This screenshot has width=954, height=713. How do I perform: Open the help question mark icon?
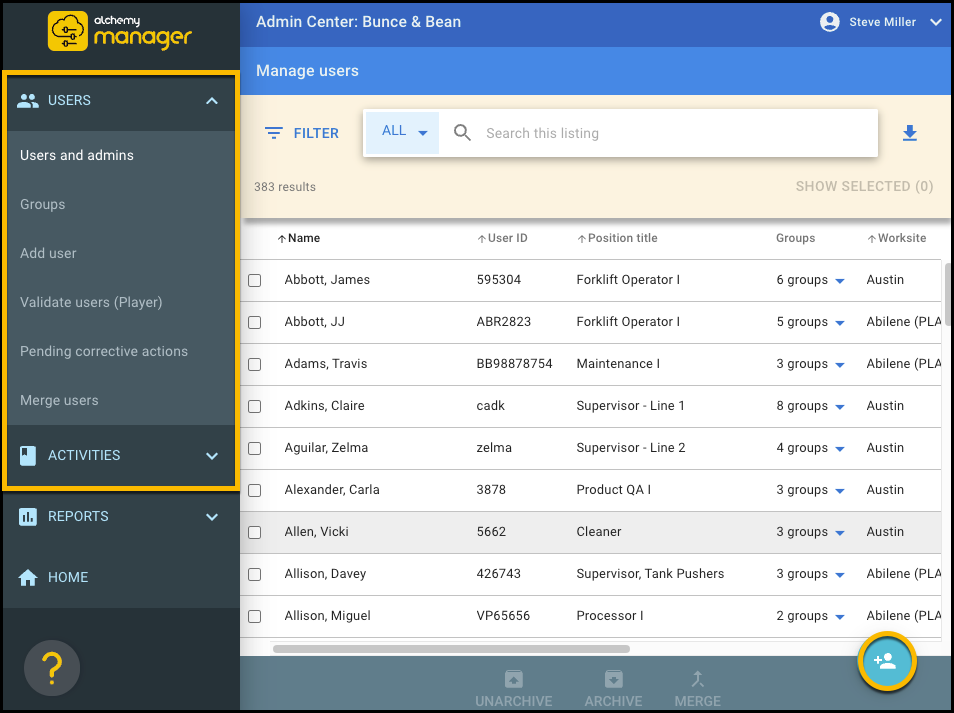52,667
